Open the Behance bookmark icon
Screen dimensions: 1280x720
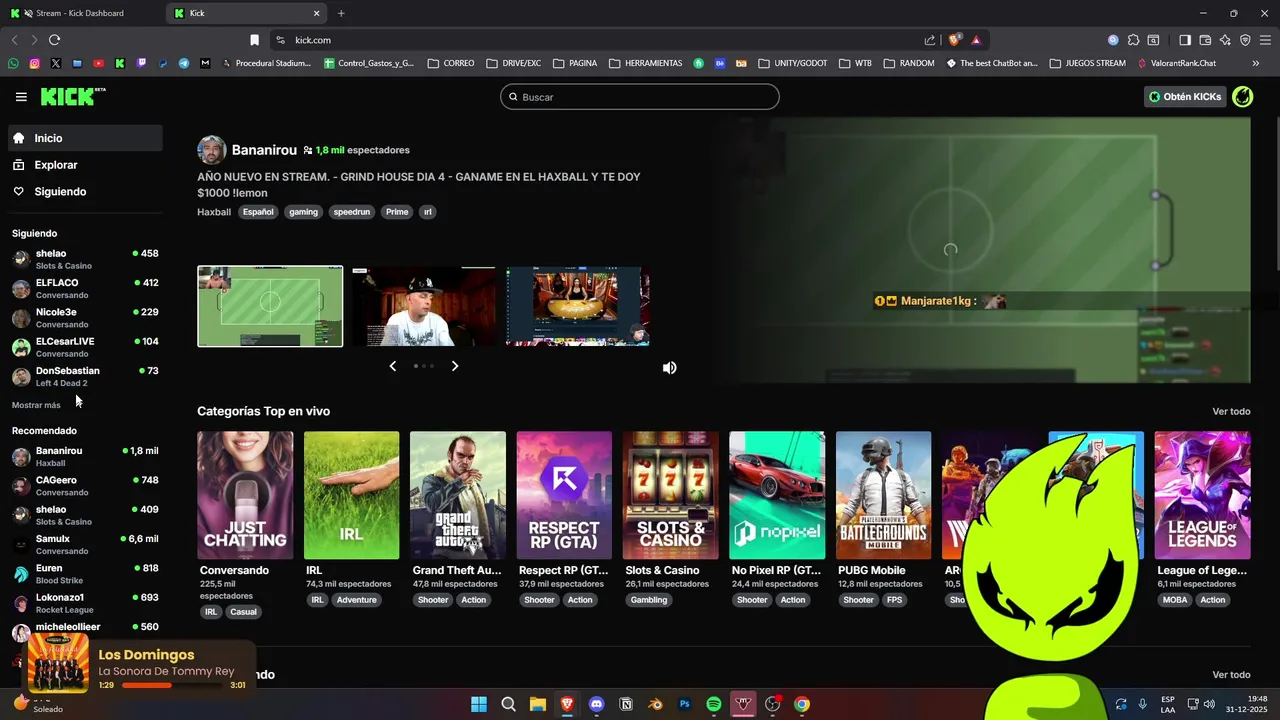click(719, 63)
